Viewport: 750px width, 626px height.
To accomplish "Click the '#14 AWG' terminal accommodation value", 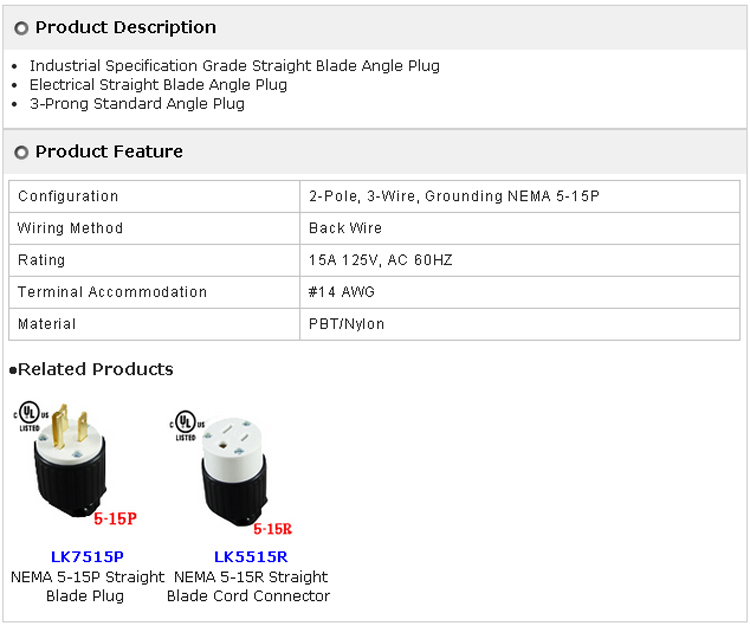I will pyautogui.click(x=342, y=293).
